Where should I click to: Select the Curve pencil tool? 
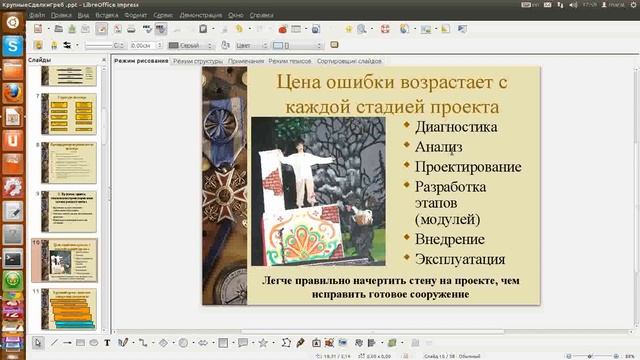pyautogui.click(x=123, y=343)
